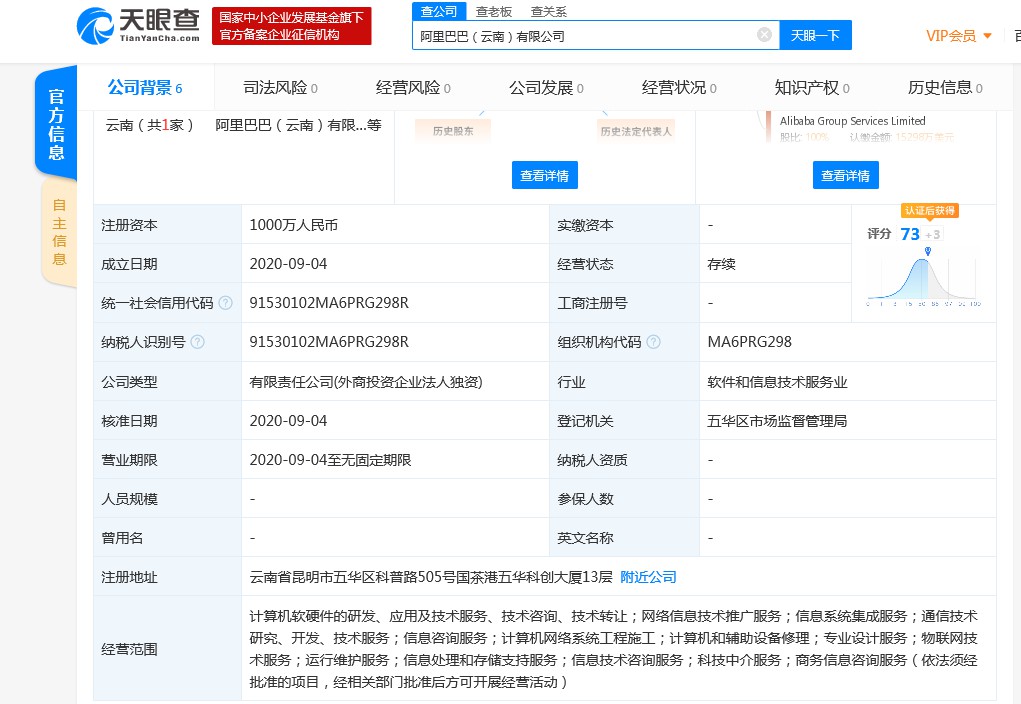This screenshot has height=704, width=1021.
Task: Click the 曾用名 label cell
Action: click(x=167, y=539)
